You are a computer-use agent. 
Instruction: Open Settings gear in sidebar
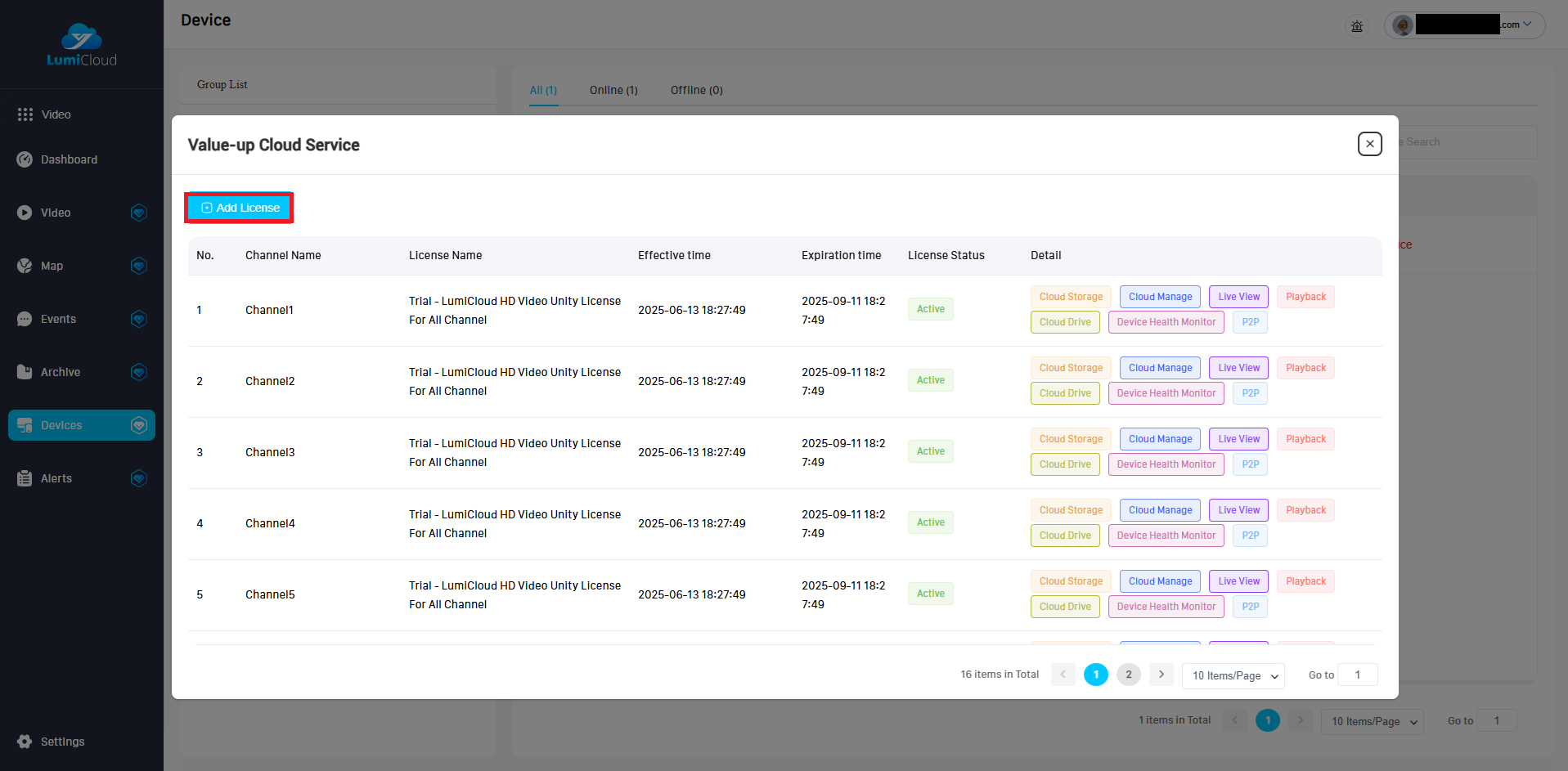(25, 742)
